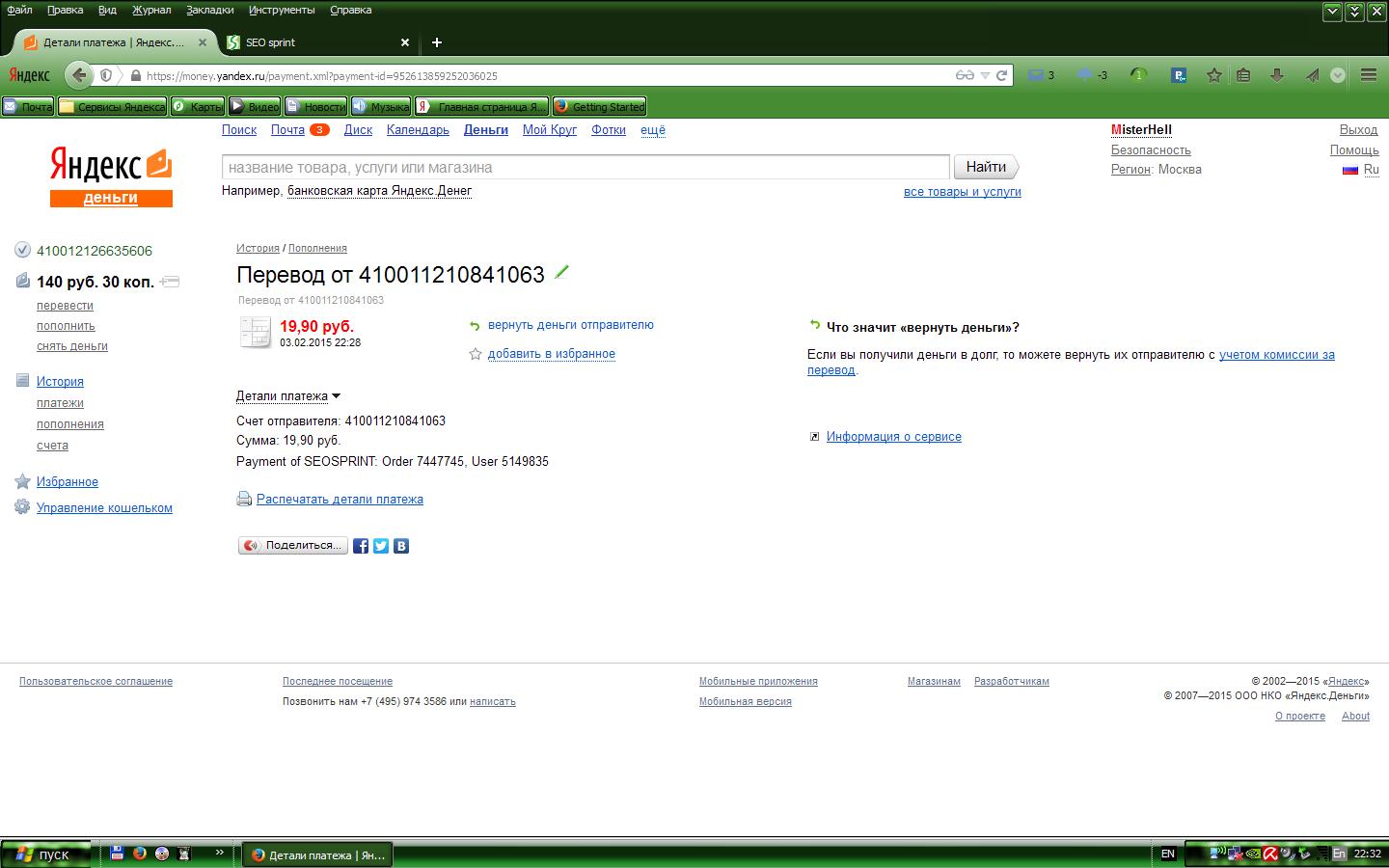Image resolution: width=1389 pixels, height=868 pixels.
Task: Click the browser back arrow button
Action: tap(79, 75)
